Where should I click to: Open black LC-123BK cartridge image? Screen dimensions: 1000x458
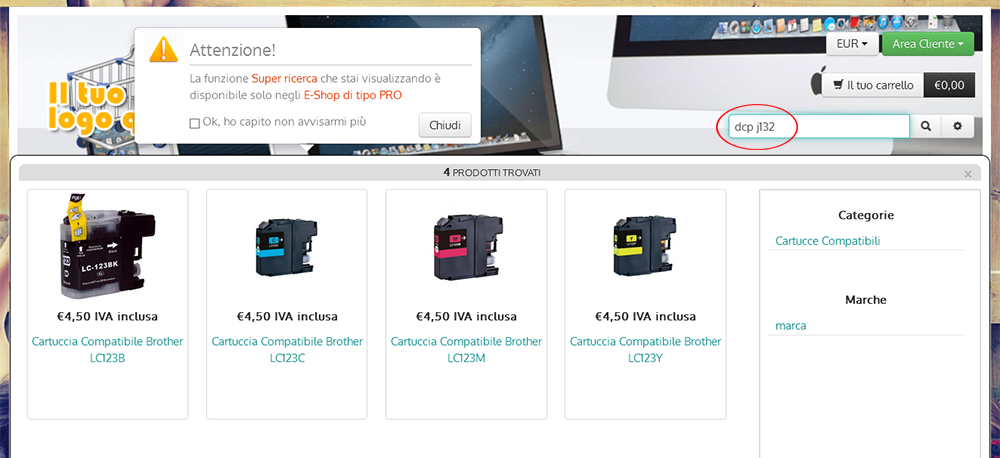click(107, 246)
